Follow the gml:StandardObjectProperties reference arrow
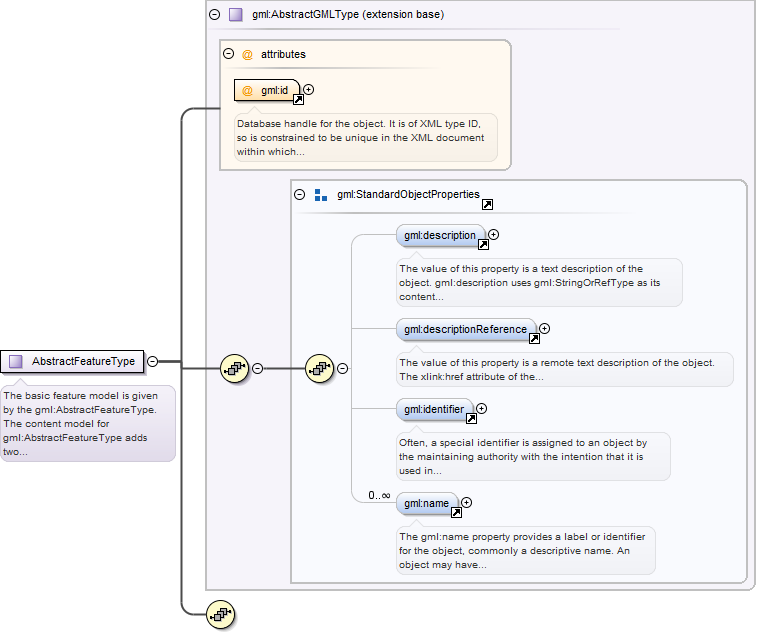This screenshot has width=757, height=634. tap(487, 204)
